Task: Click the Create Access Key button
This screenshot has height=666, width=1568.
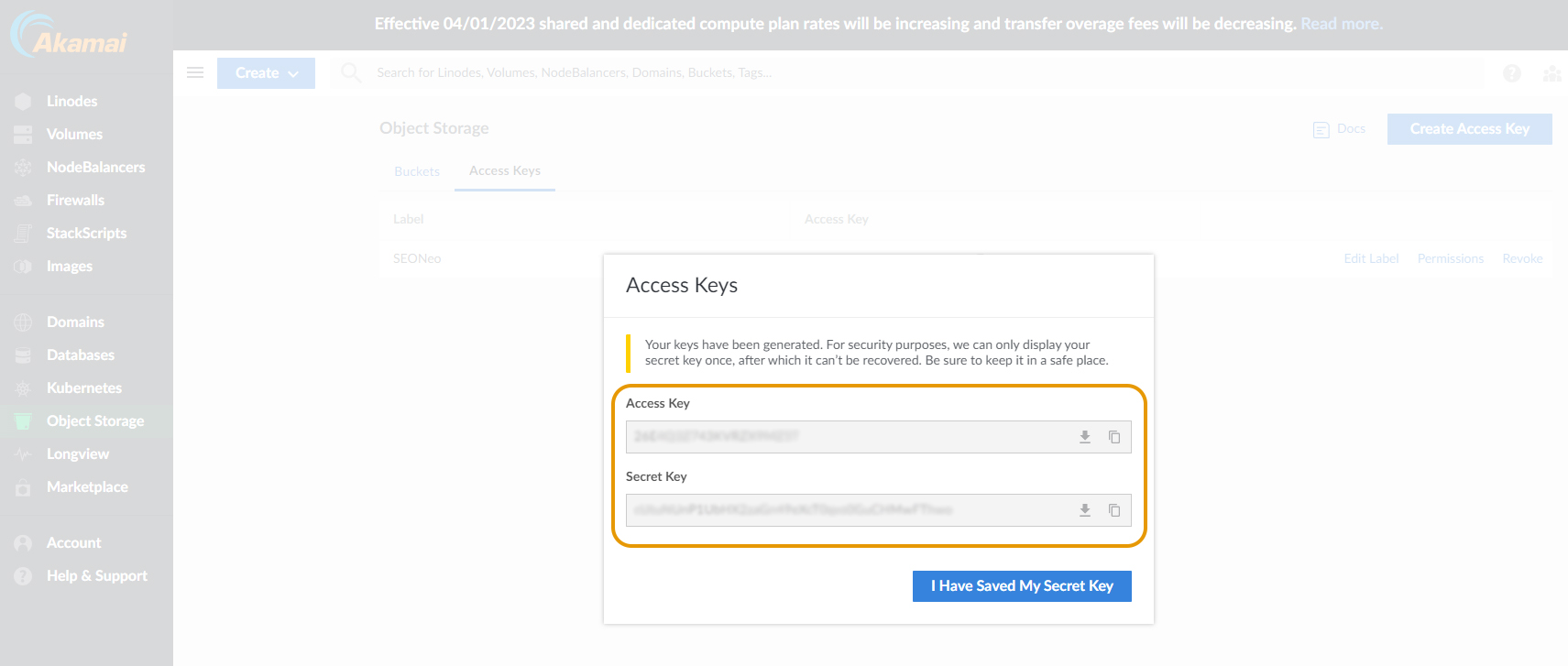Action: [x=1469, y=129]
